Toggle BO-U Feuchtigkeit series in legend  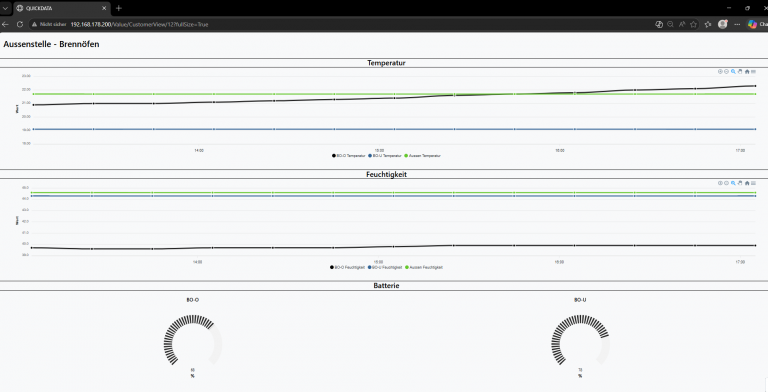click(385, 268)
